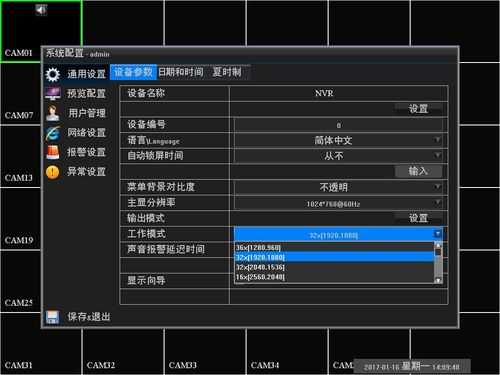Click the 设备编号 input field

click(x=338, y=125)
